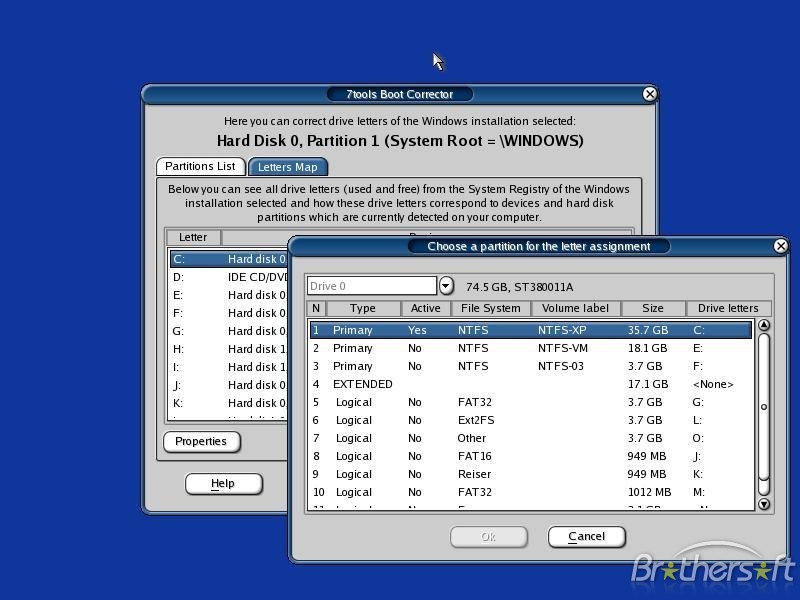This screenshot has width=800, height=600.
Task: Select the J: letter row
Action: tap(229, 385)
